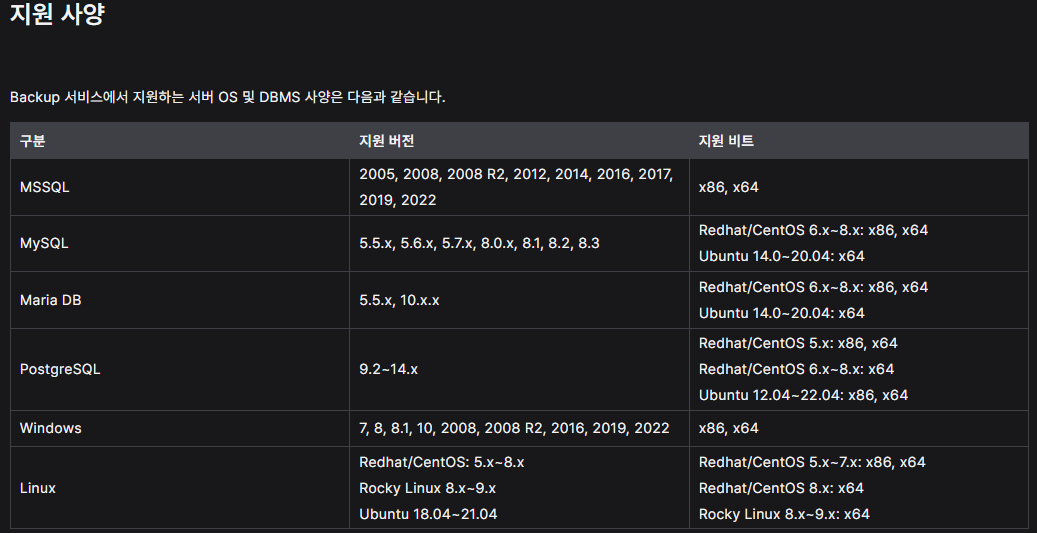The height and width of the screenshot is (533, 1037).
Task: Select the MSSQL row label
Action: click(44, 187)
